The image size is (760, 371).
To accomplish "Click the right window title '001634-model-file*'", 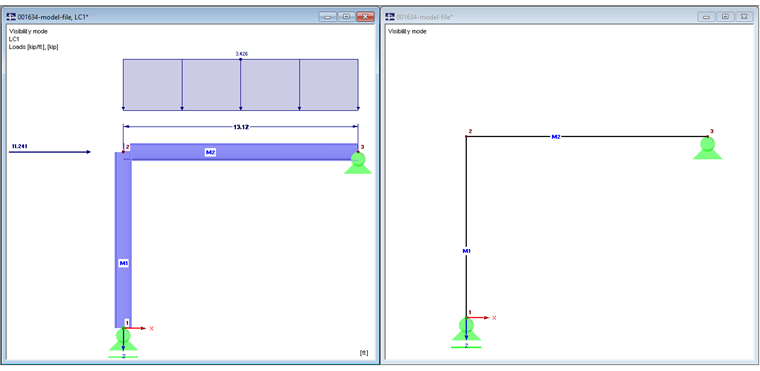I will coord(425,17).
